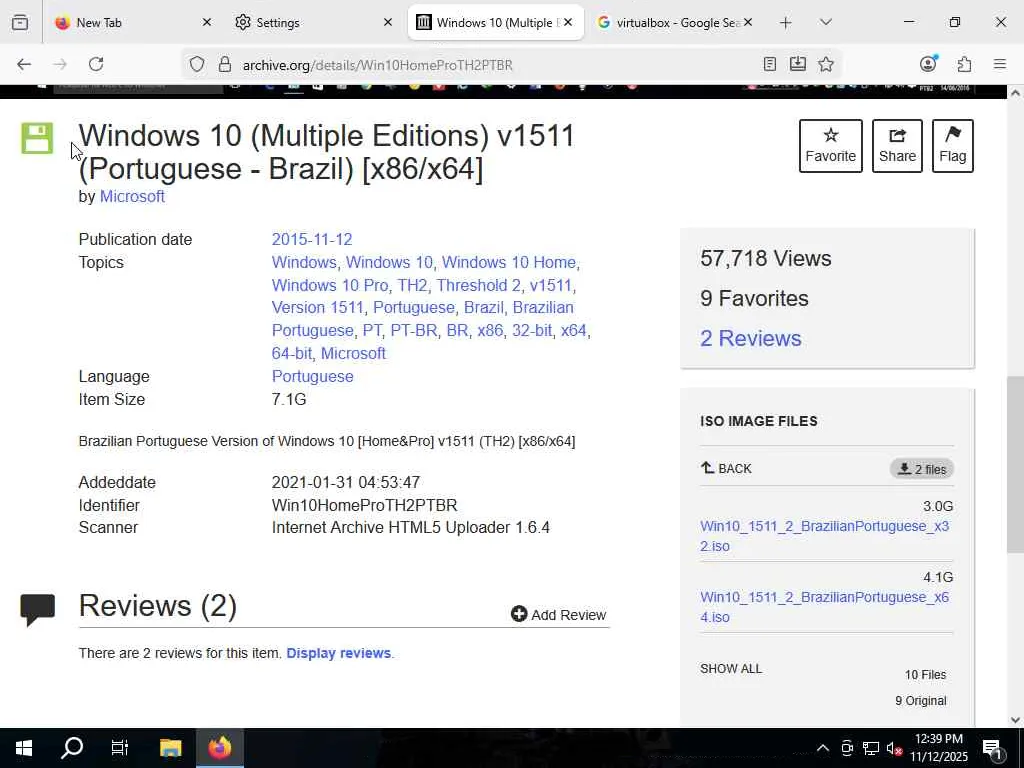
Task: Click the Reviews speech bubble icon
Action: click(x=37, y=609)
